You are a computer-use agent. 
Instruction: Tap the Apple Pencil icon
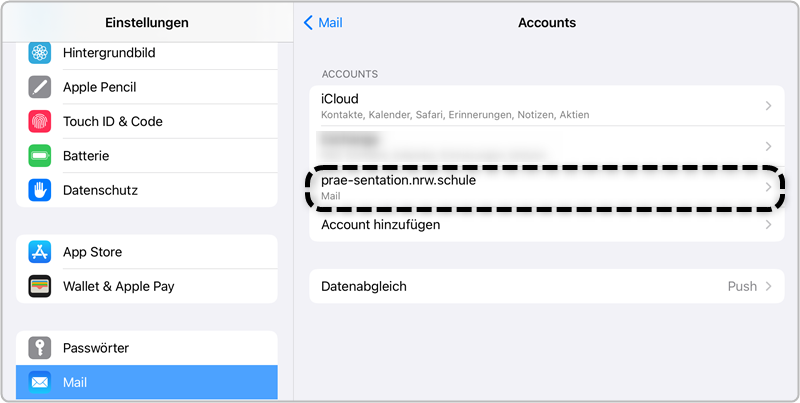coord(39,87)
